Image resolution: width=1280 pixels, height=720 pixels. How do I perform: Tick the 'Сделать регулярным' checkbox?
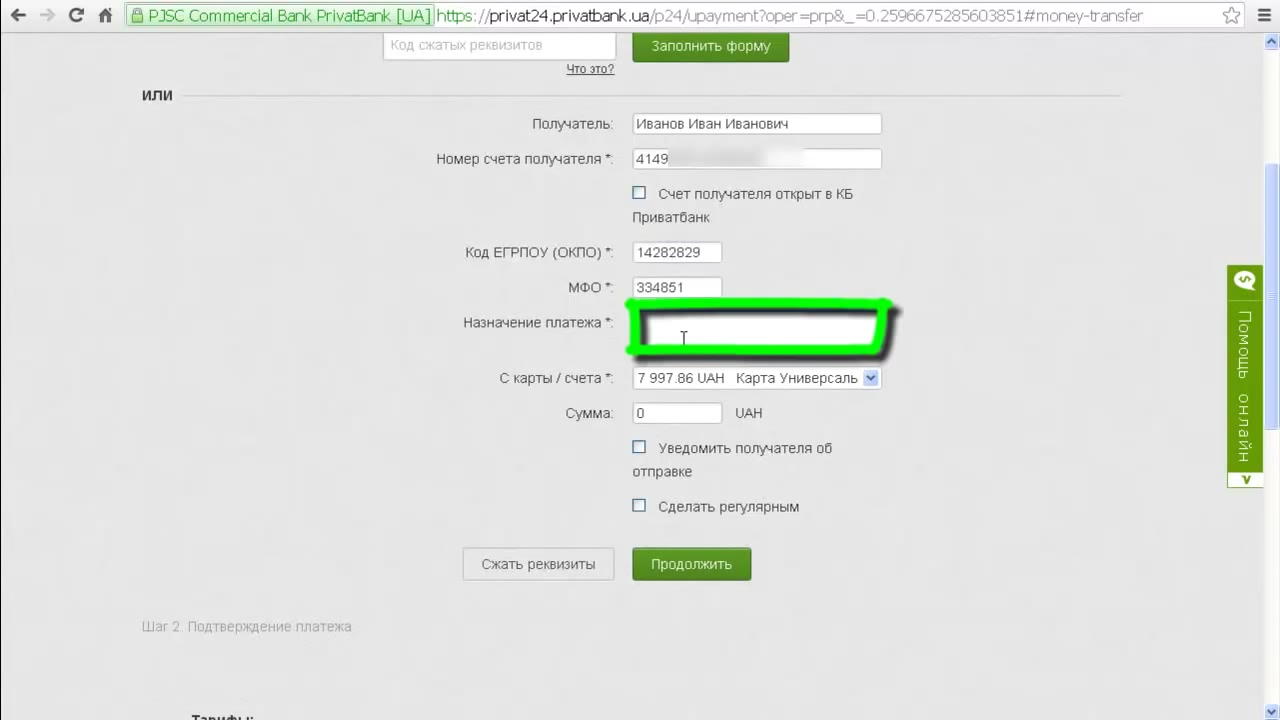coord(639,506)
